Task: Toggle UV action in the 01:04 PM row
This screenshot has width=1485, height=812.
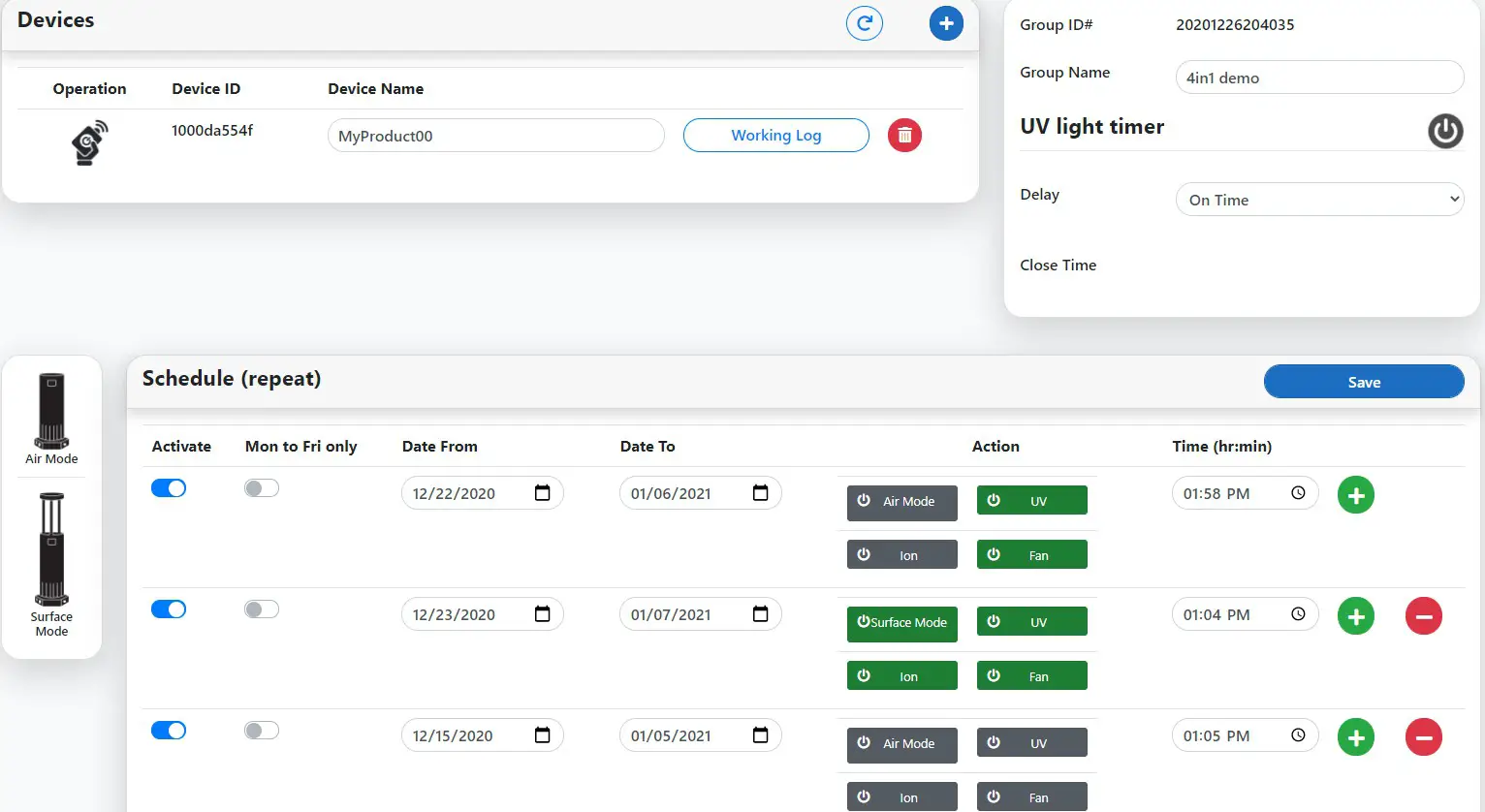Action: [x=1032, y=622]
